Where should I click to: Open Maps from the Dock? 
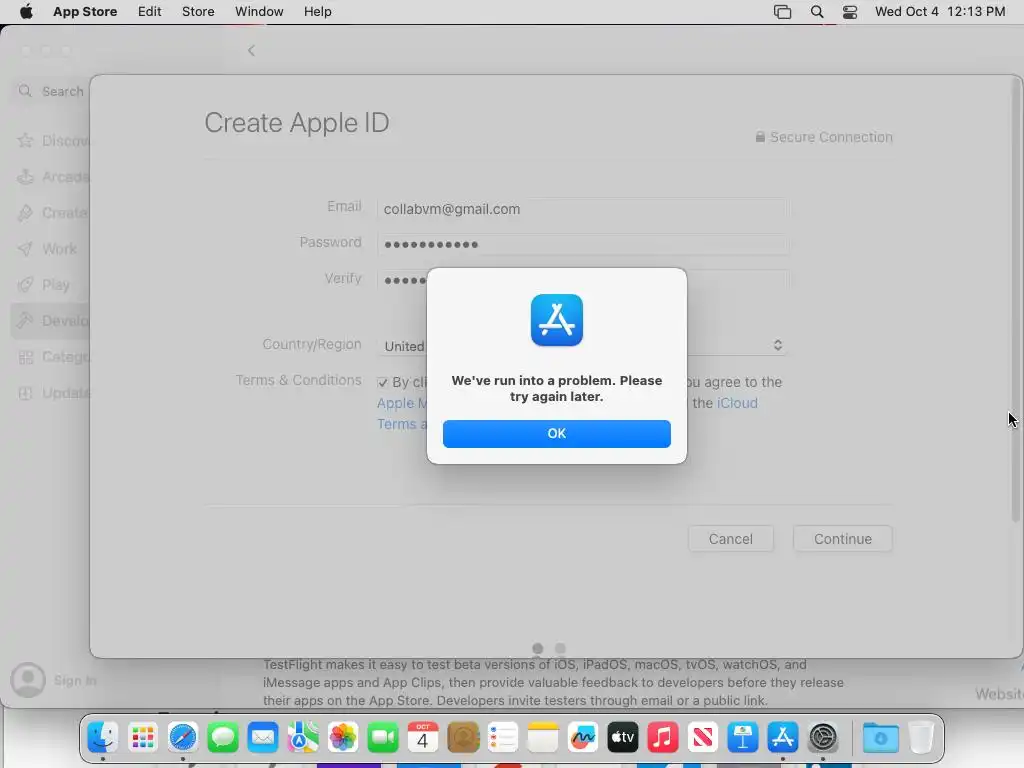click(x=303, y=738)
